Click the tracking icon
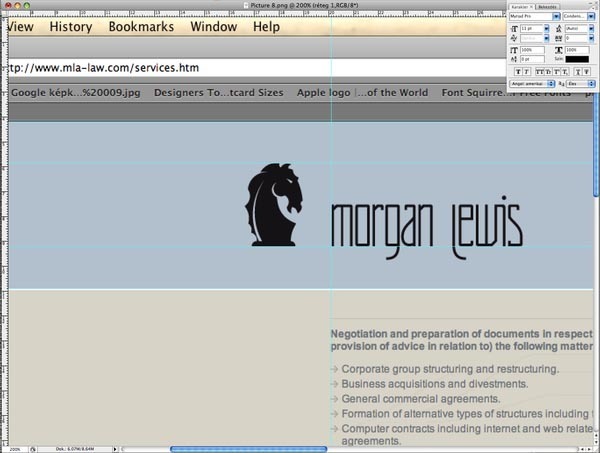The image size is (600, 453). [x=559, y=38]
